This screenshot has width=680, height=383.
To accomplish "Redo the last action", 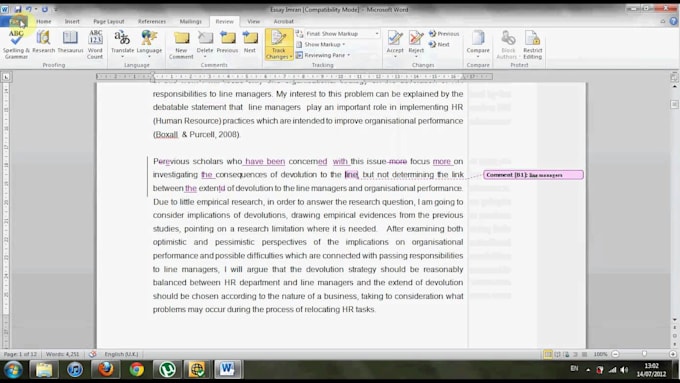I will click(45, 9).
